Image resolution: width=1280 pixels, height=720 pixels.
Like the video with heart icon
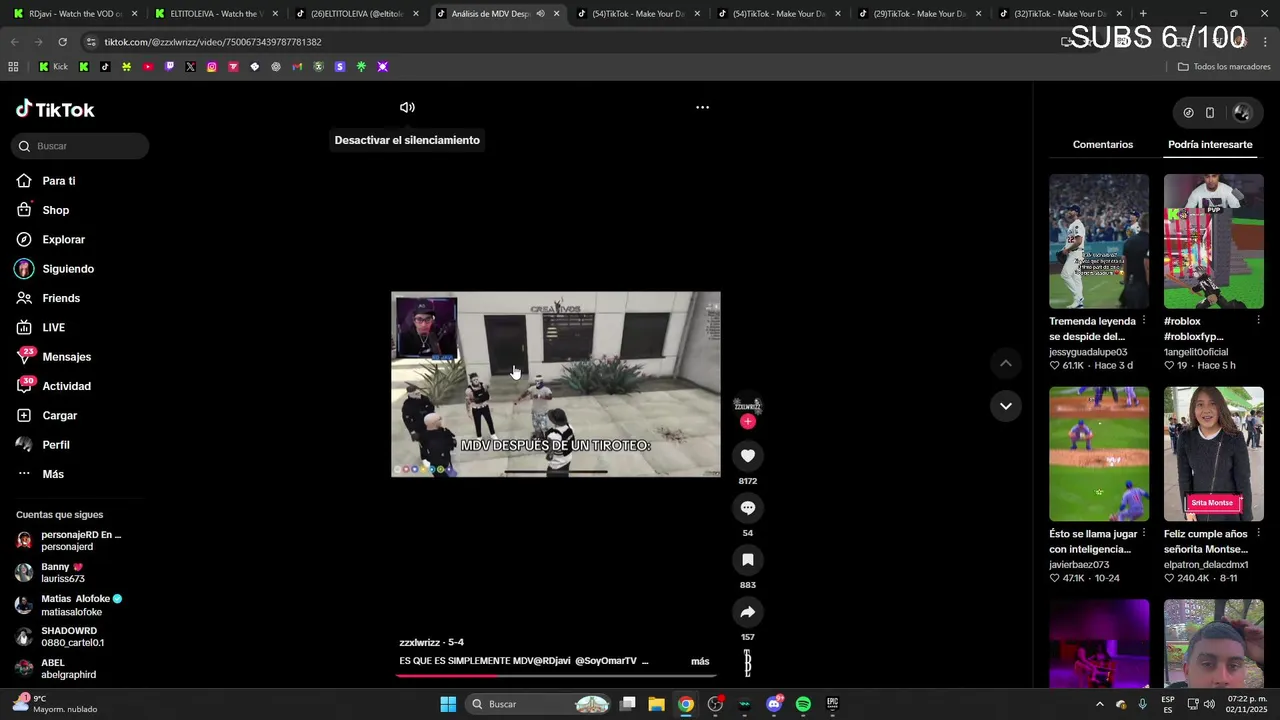(x=747, y=456)
